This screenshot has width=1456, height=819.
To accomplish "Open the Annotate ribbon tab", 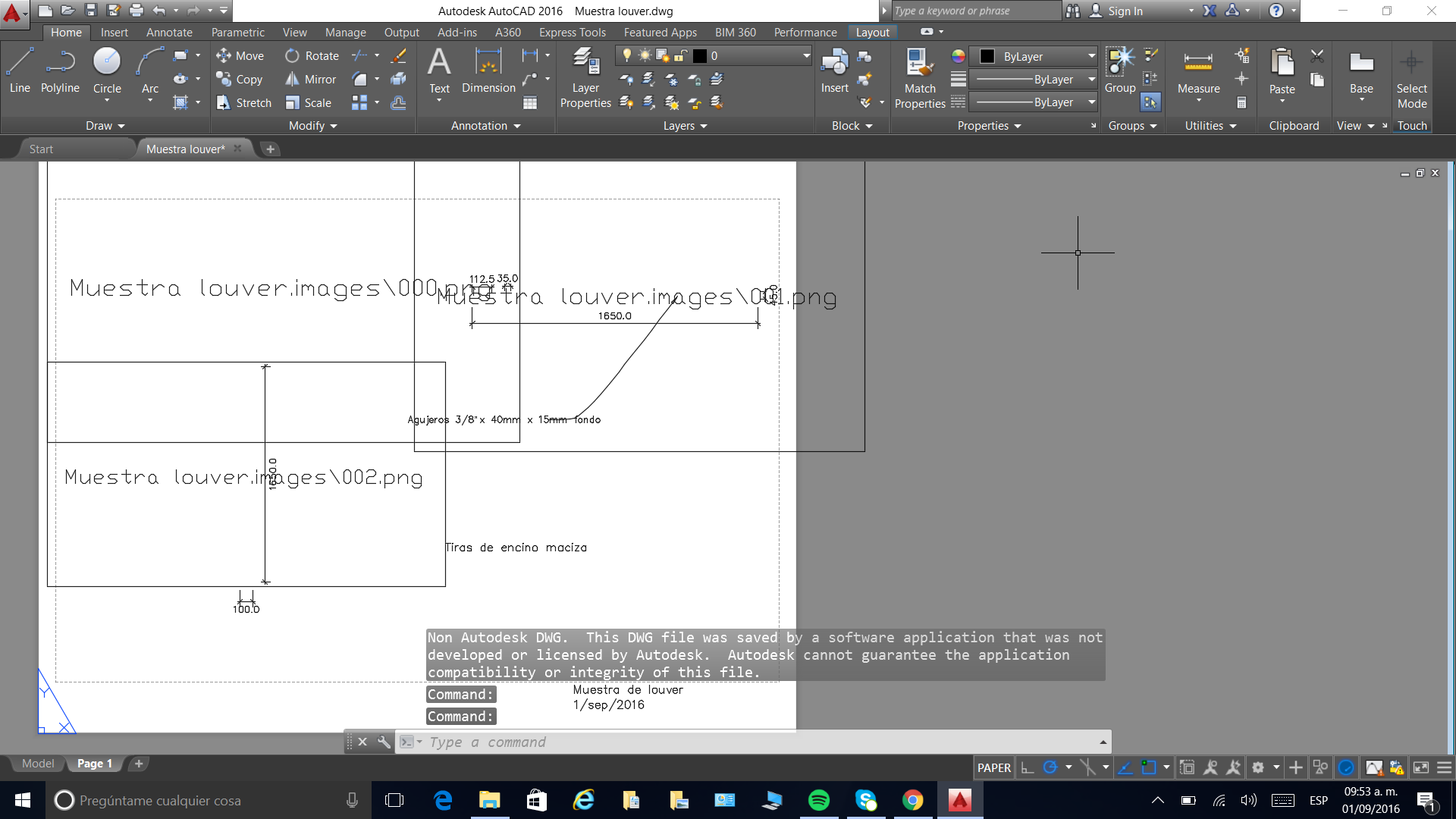I will pos(169,33).
